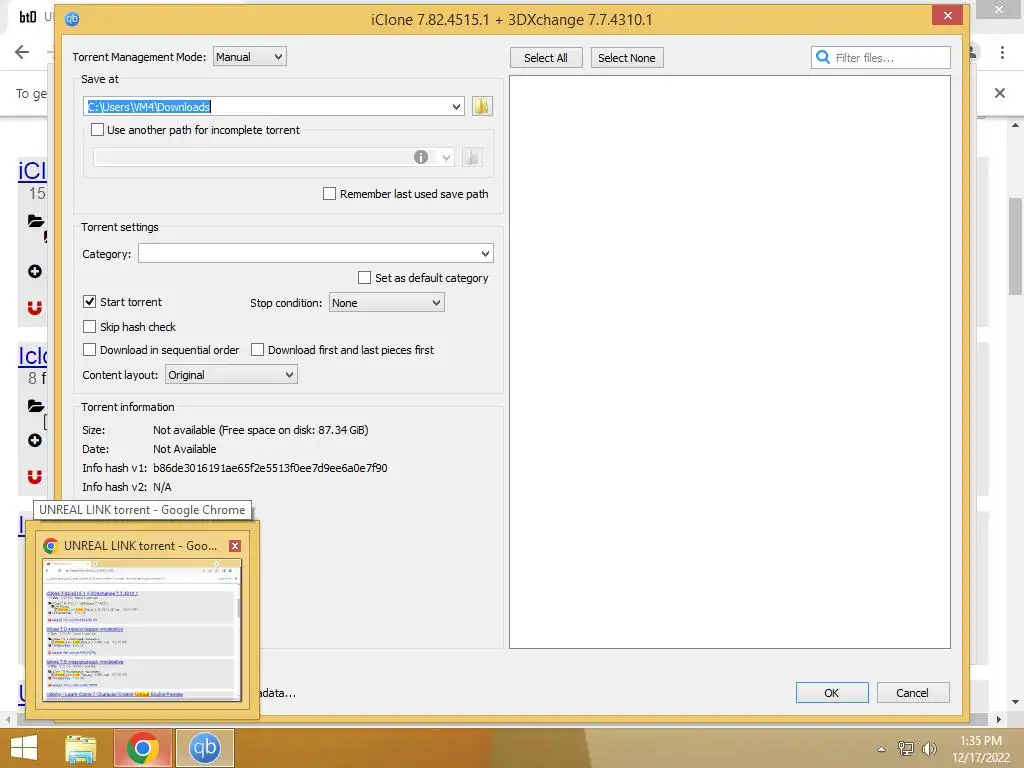
Task: Switch to Google Chrome on the taskbar
Action: [143, 748]
